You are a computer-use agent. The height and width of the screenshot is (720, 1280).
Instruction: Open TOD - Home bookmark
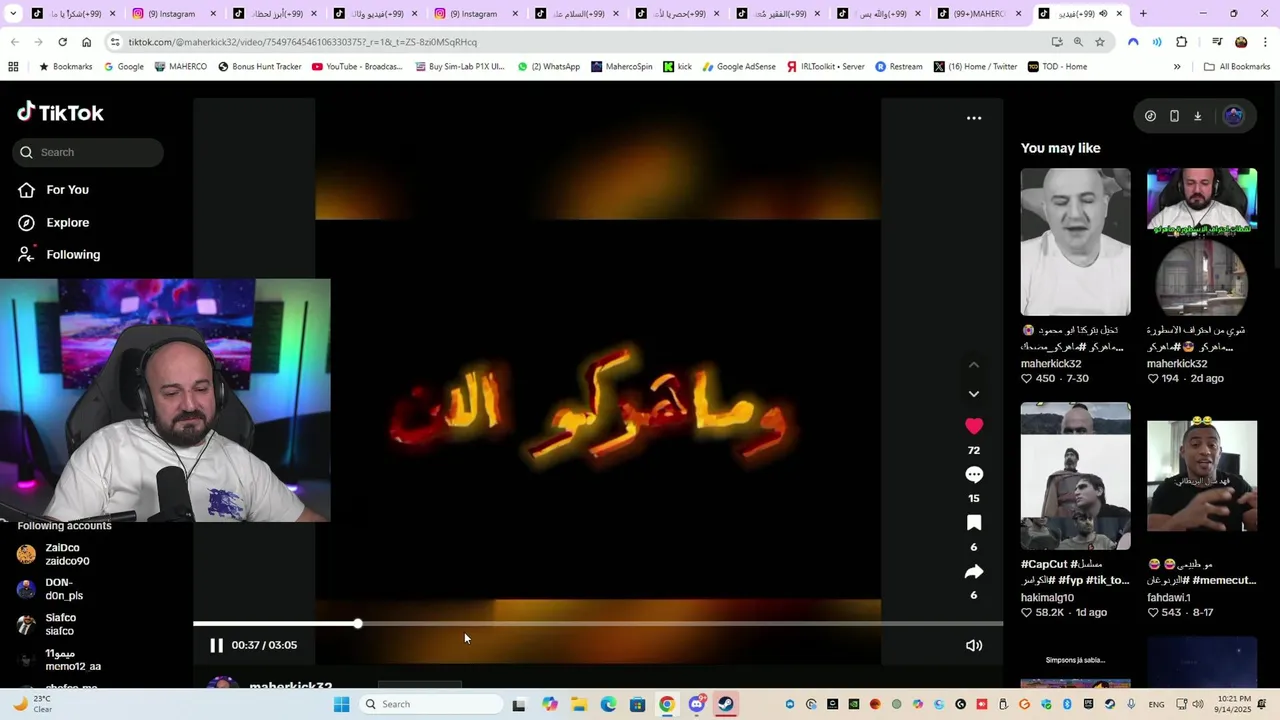tap(1057, 67)
